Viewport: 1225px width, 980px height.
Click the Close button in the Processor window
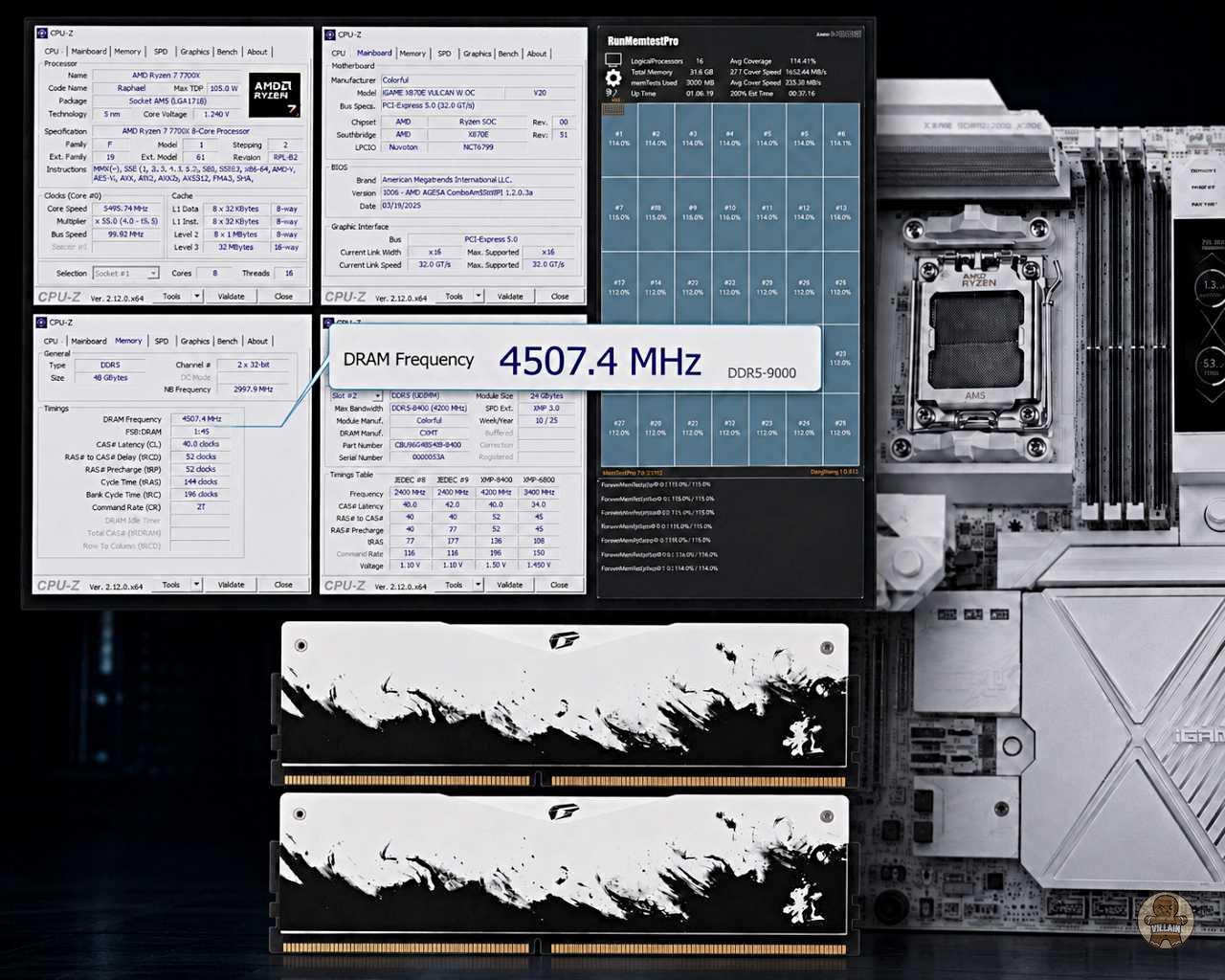pos(283,297)
